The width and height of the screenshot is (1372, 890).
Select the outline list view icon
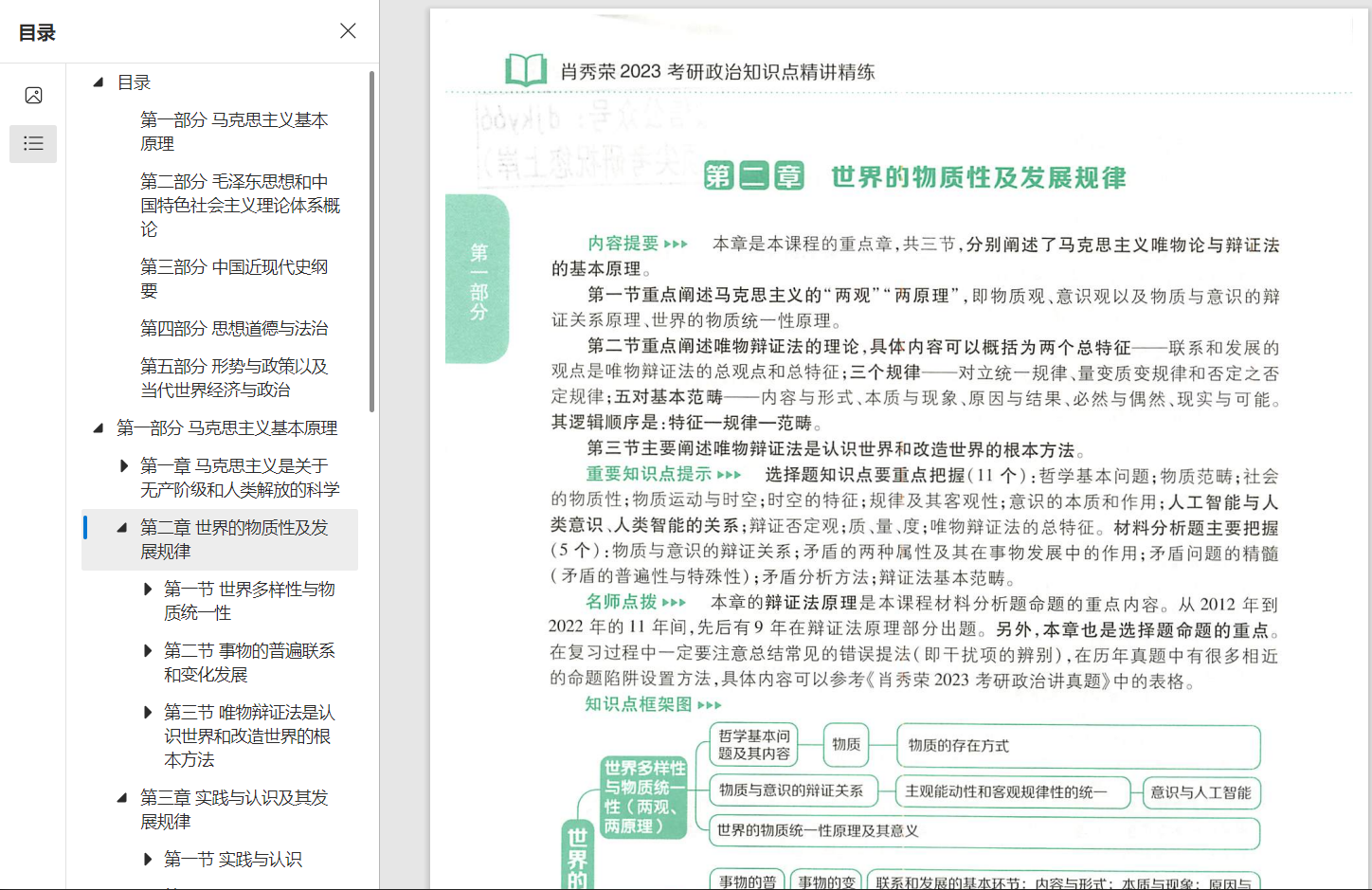pyautogui.click(x=33, y=144)
